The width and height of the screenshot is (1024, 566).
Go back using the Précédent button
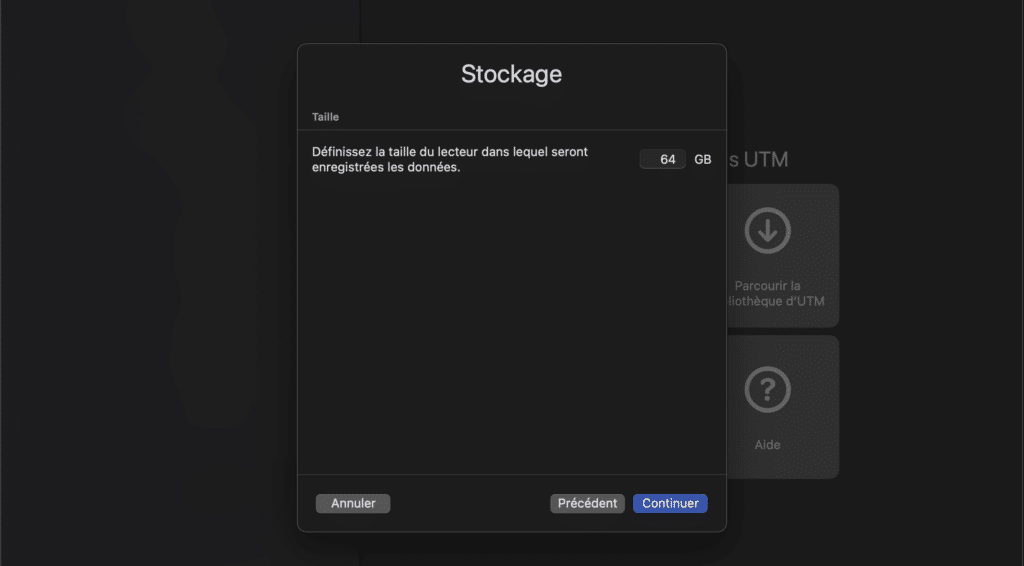pyautogui.click(x=587, y=503)
